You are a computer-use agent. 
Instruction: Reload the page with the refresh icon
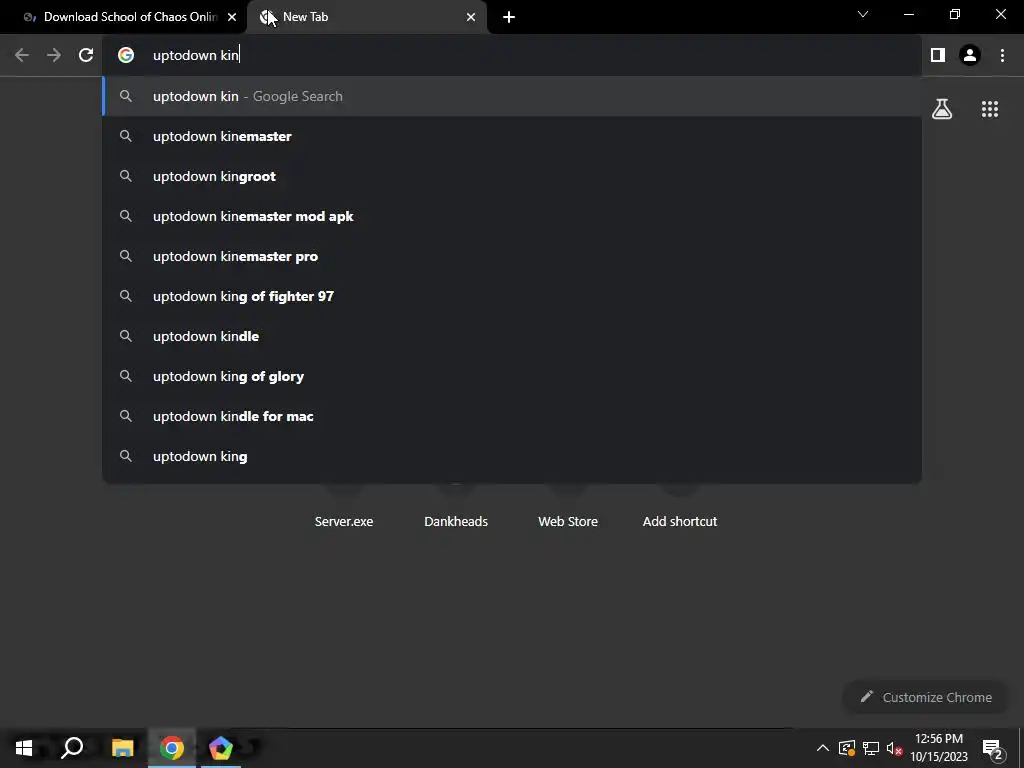pyautogui.click(x=86, y=55)
